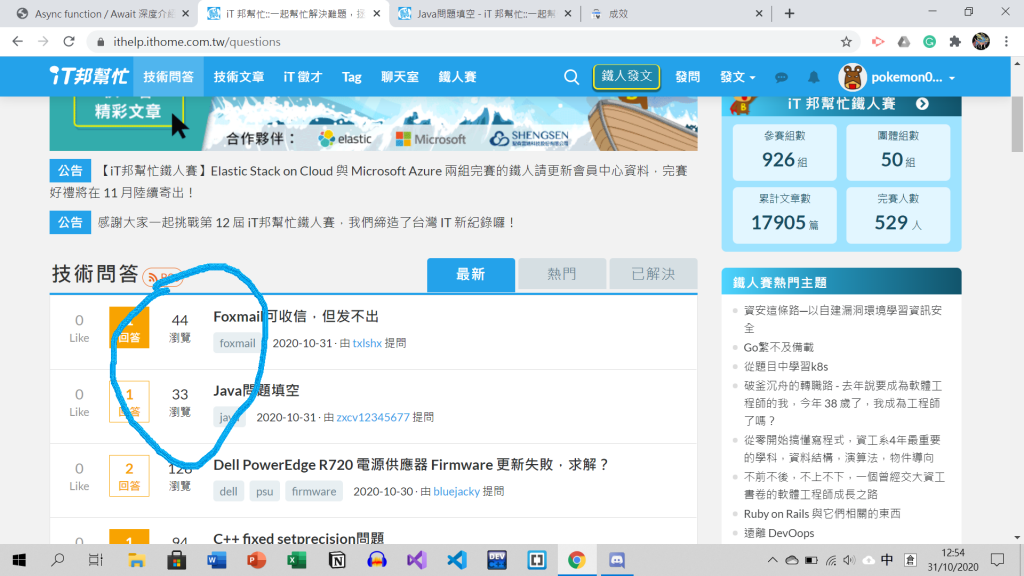Click the 精彩文章 banner button
Viewport: 1024px width, 576px height.
pos(128,111)
